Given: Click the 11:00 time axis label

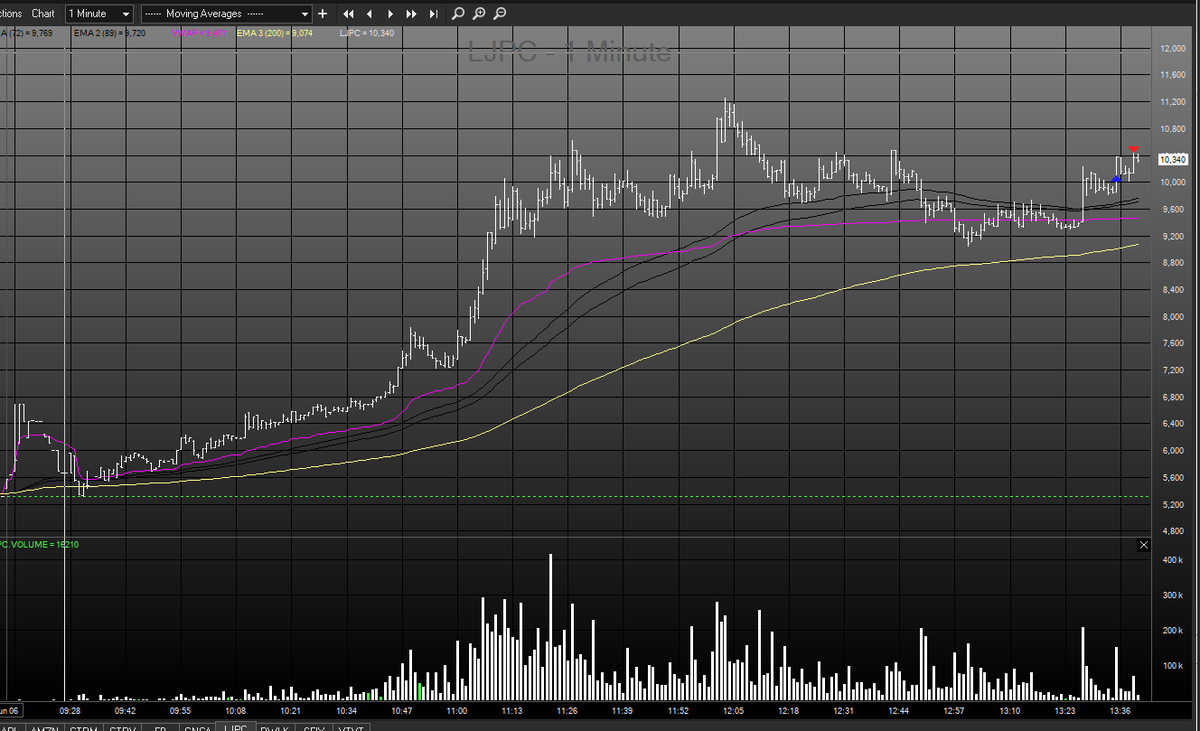Looking at the screenshot, I should tap(457, 710).
